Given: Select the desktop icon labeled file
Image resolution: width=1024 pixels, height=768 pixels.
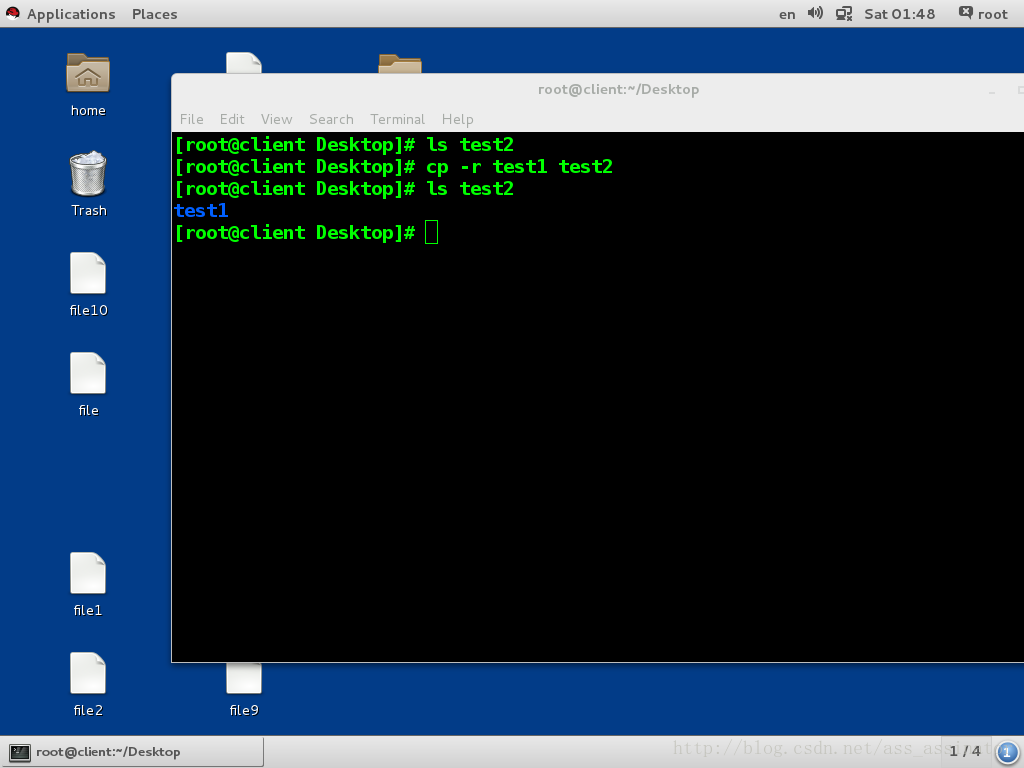Looking at the screenshot, I should [x=88, y=374].
